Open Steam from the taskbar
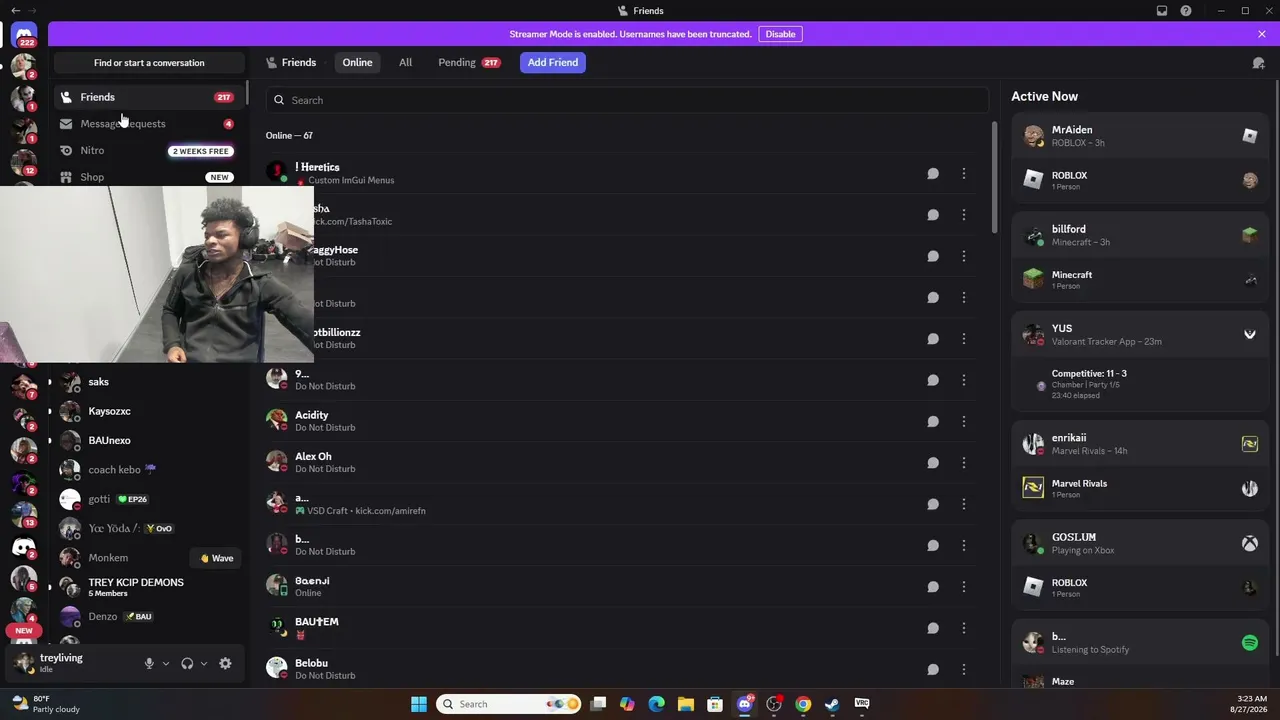This screenshot has width=1280, height=720. (x=832, y=704)
